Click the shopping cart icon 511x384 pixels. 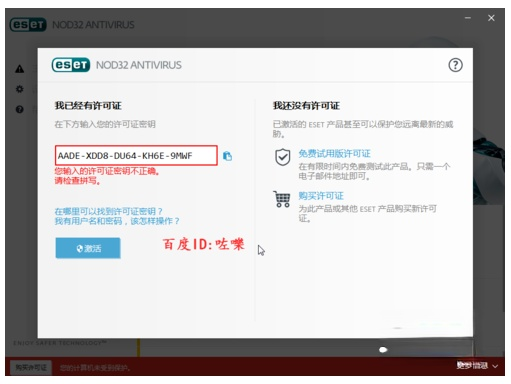pos(282,199)
